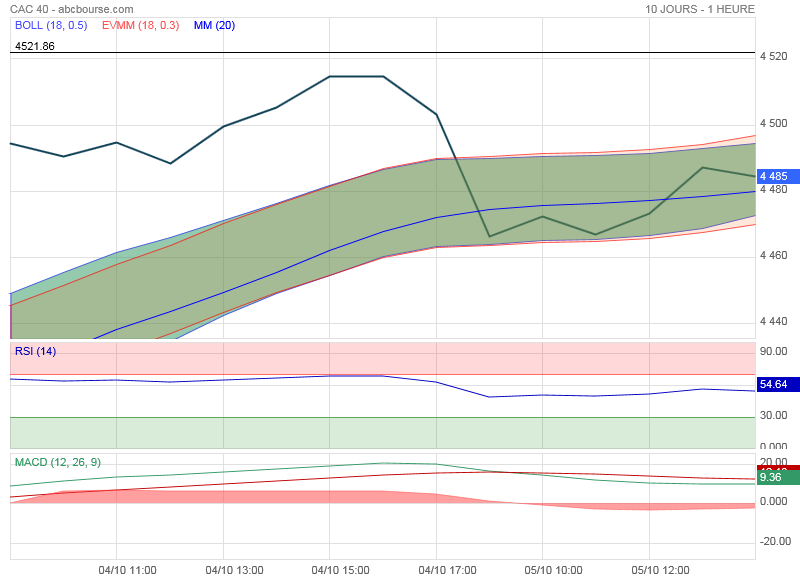This screenshot has height=580, width=800.
Task: Click the blue 54.64 RSI value tag
Action: (x=774, y=384)
